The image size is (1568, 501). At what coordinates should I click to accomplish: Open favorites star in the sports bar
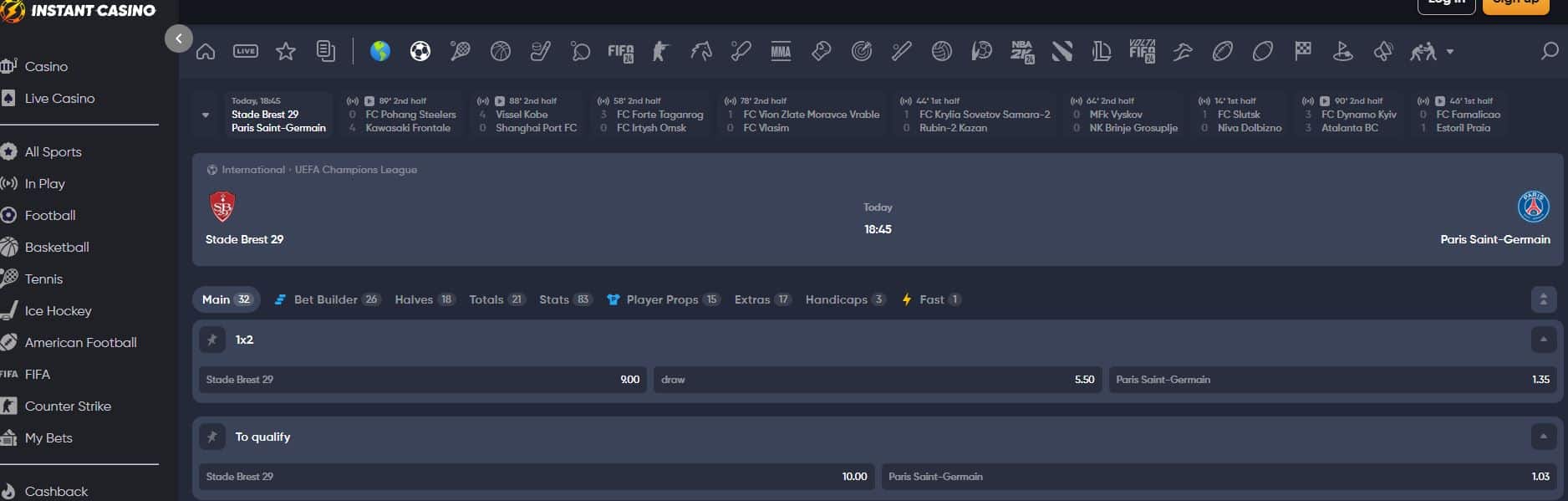point(286,52)
